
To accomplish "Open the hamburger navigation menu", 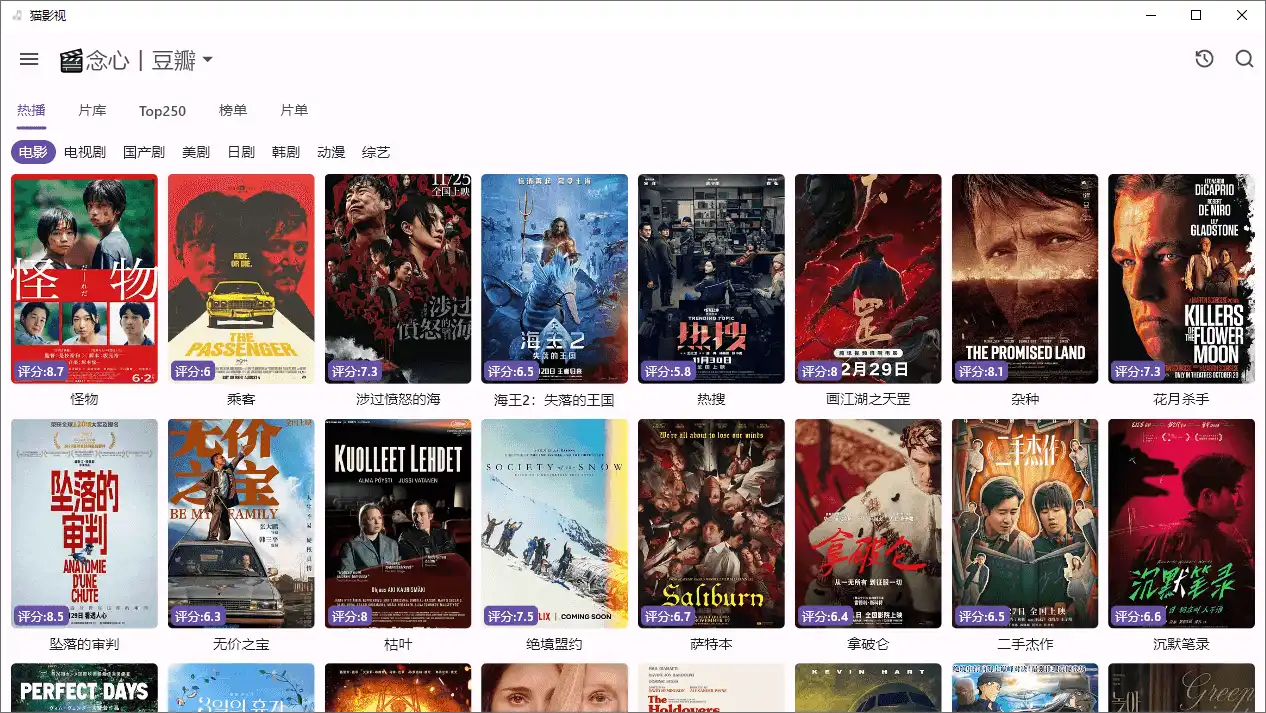I will pos(29,59).
